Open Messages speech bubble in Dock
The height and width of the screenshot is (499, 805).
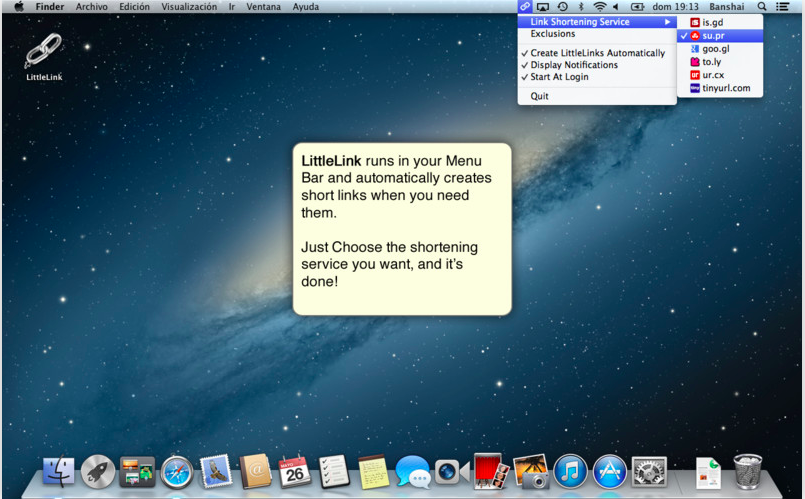(413, 471)
